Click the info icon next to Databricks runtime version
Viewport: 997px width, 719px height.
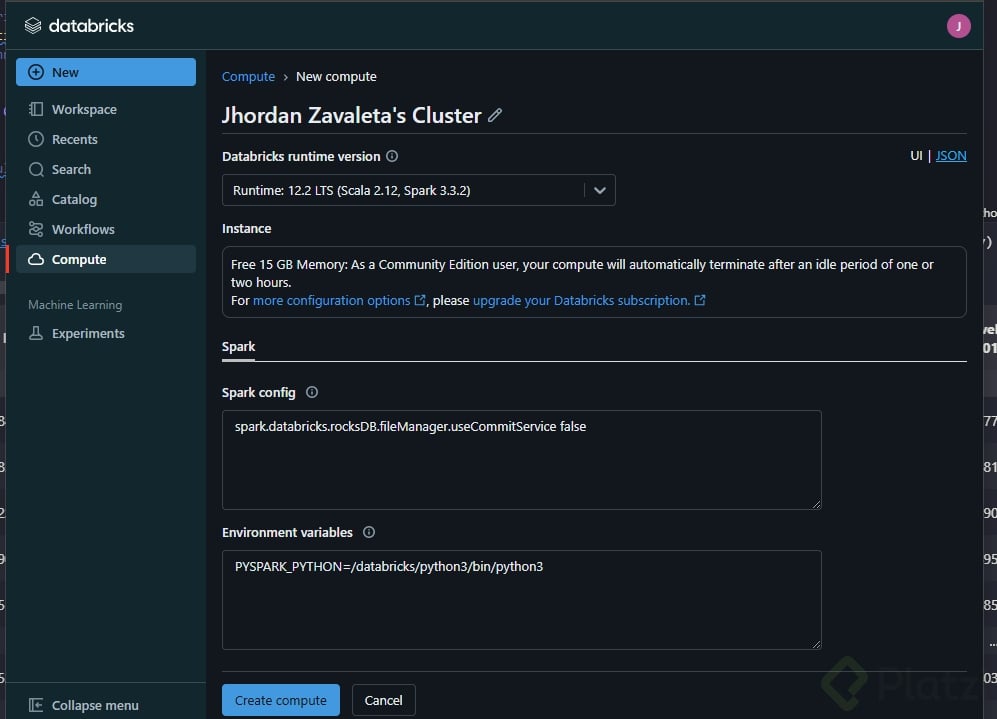coord(392,156)
